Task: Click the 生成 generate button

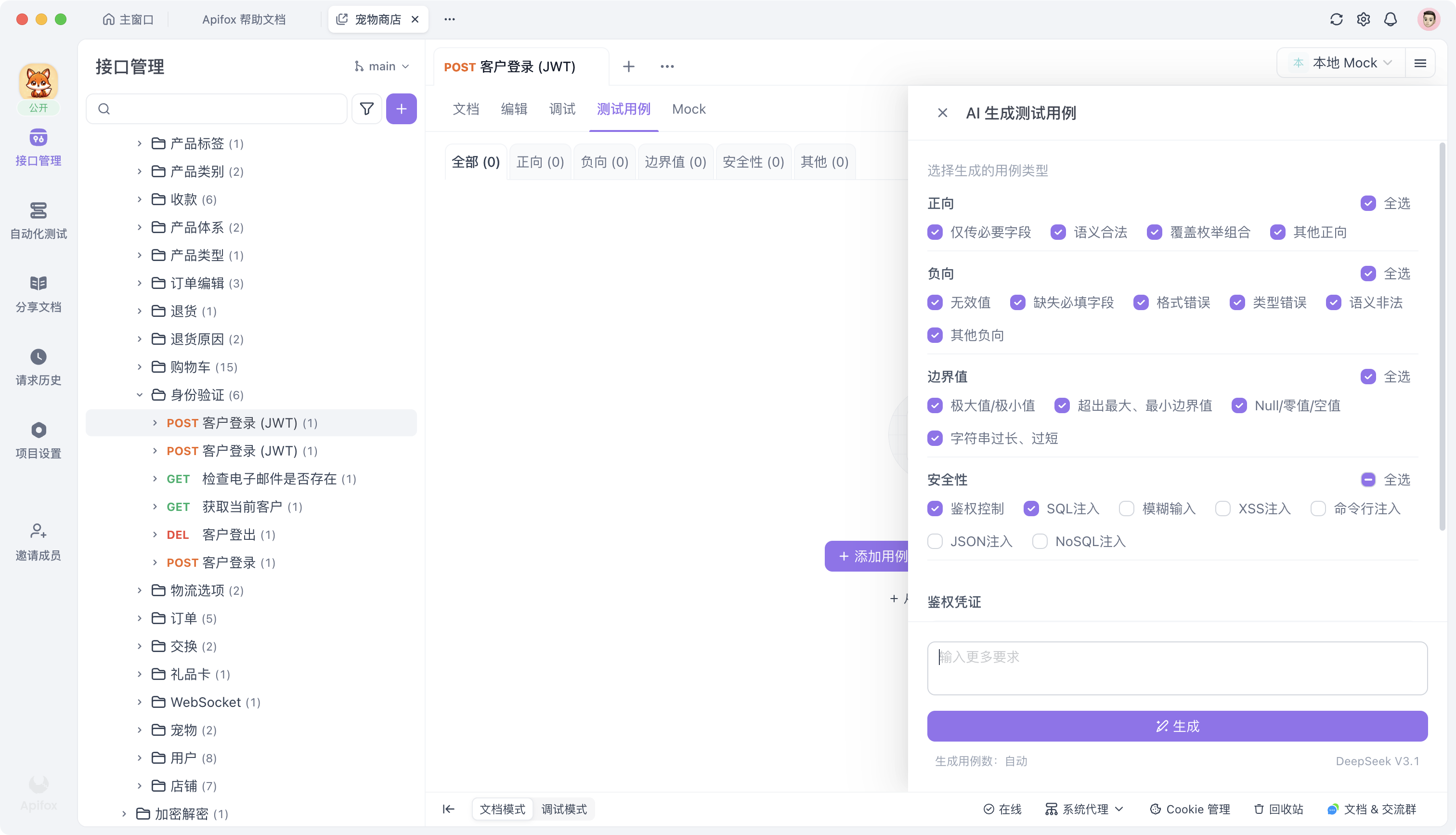Action: click(1177, 726)
